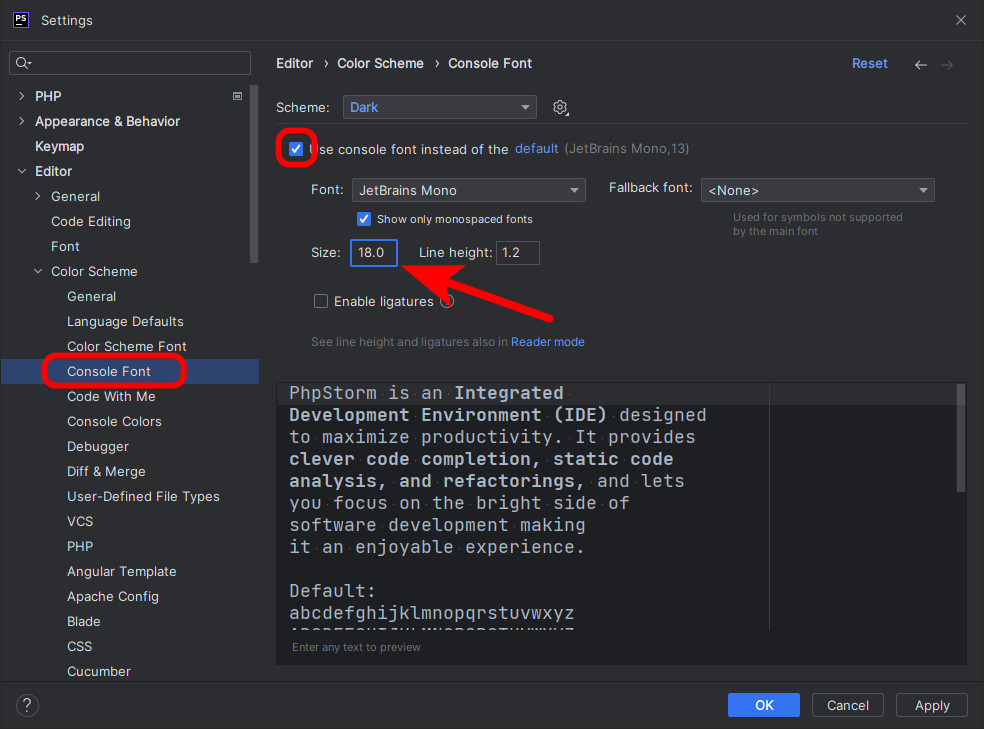Focus the Line height field
The height and width of the screenshot is (729, 984).
(x=518, y=253)
